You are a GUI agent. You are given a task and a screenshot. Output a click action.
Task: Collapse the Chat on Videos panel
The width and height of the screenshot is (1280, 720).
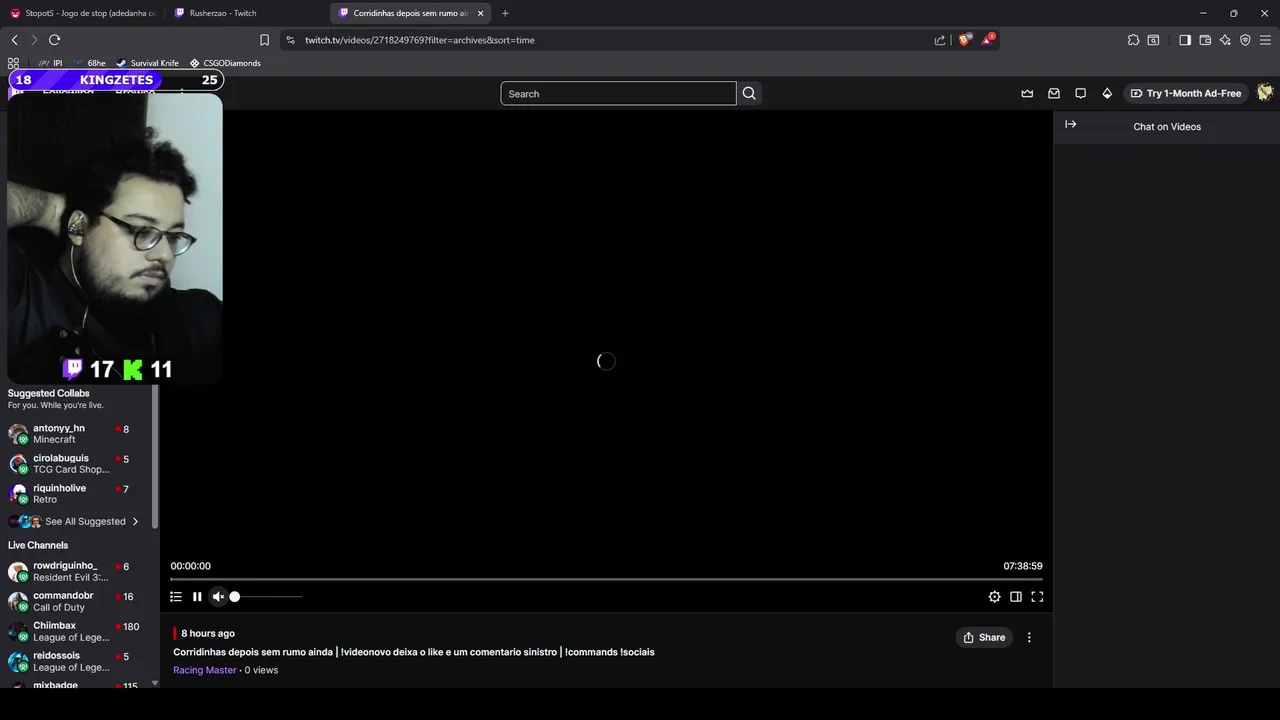point(1071,125)
